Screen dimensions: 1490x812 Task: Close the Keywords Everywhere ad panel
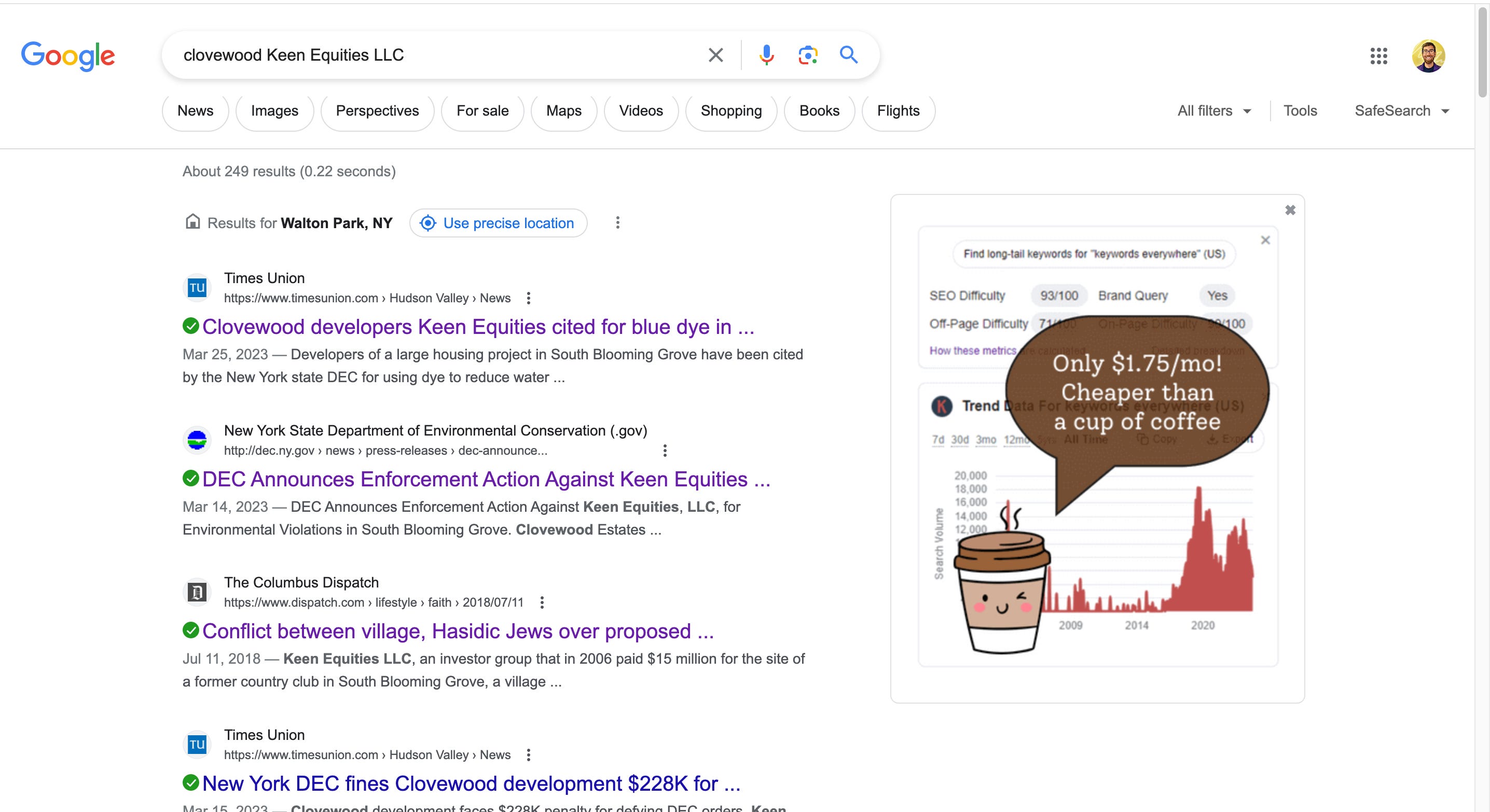click(x=1290, y=211)
